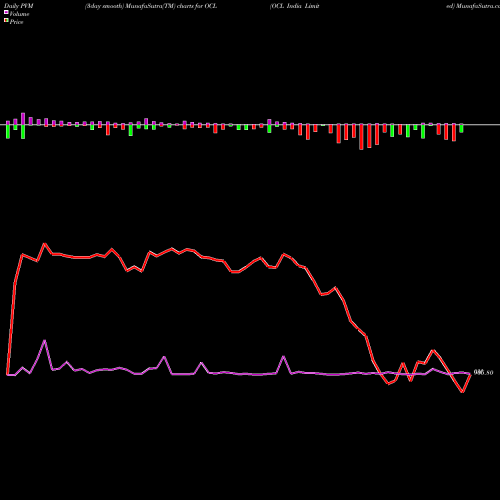
Task: Select the 'Price' legend label
Action: (16, 22)
